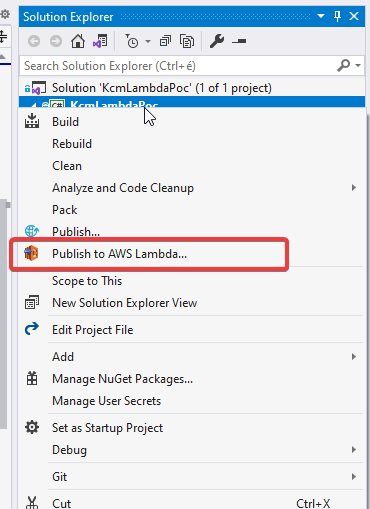The width and height of the screenshot is (370, 509).
Task: Open Properties with the wrench icon
Action: 217,41
